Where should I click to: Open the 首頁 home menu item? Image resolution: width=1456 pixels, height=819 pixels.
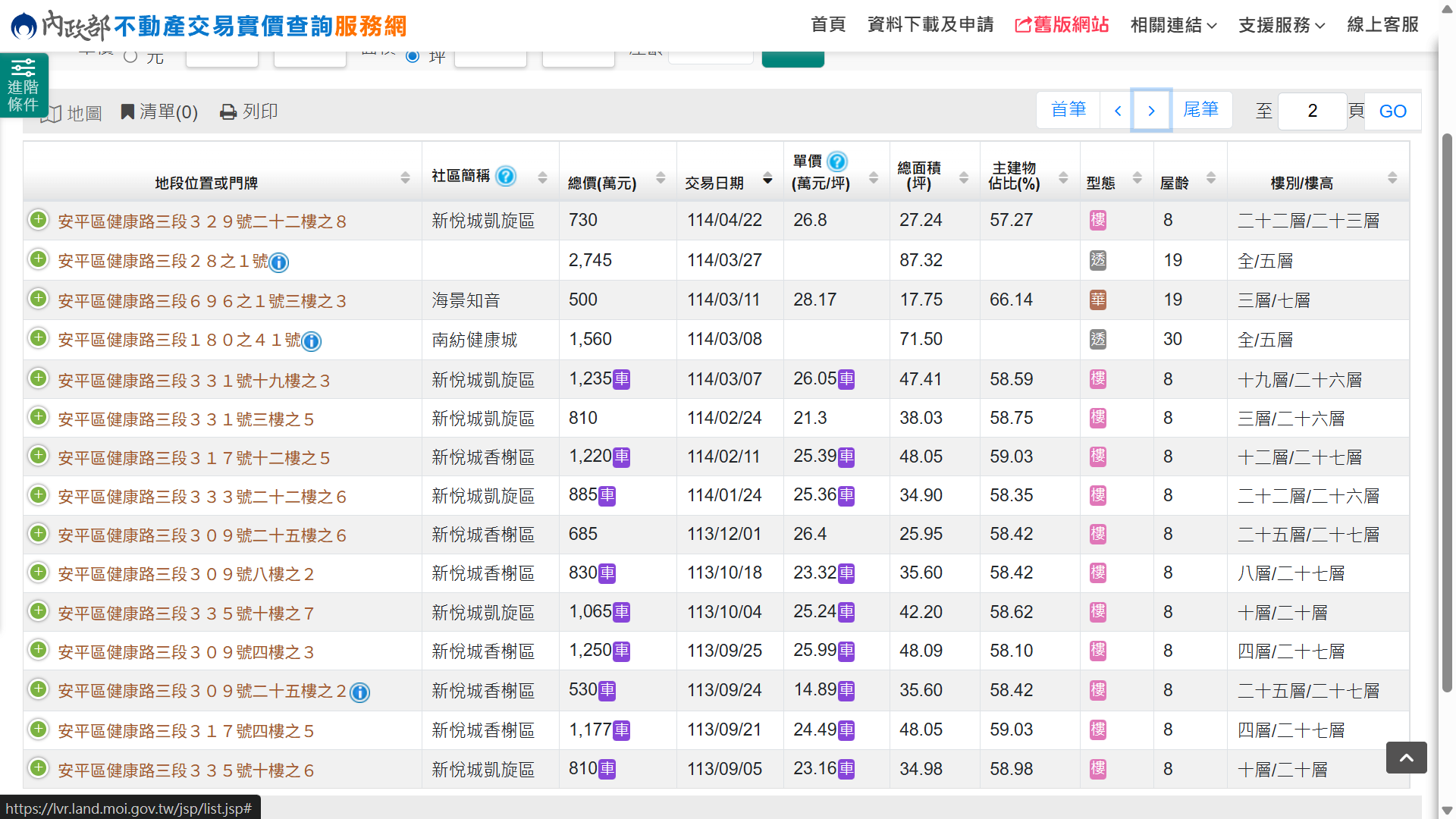pyautogui.click(x=828, y=25)
